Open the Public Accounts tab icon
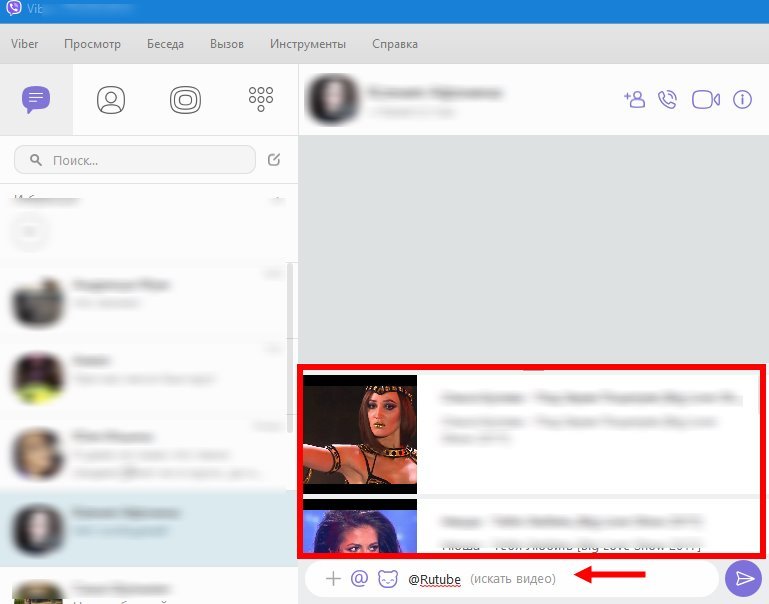 coord(185,99)
